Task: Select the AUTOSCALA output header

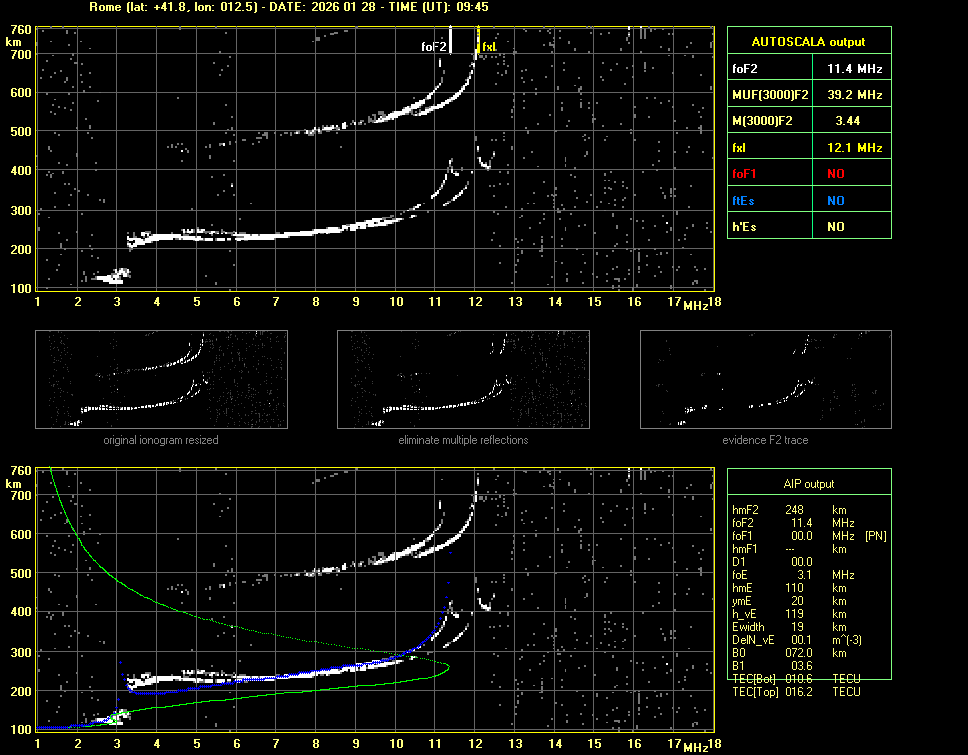Action: (x=808, y=42)
